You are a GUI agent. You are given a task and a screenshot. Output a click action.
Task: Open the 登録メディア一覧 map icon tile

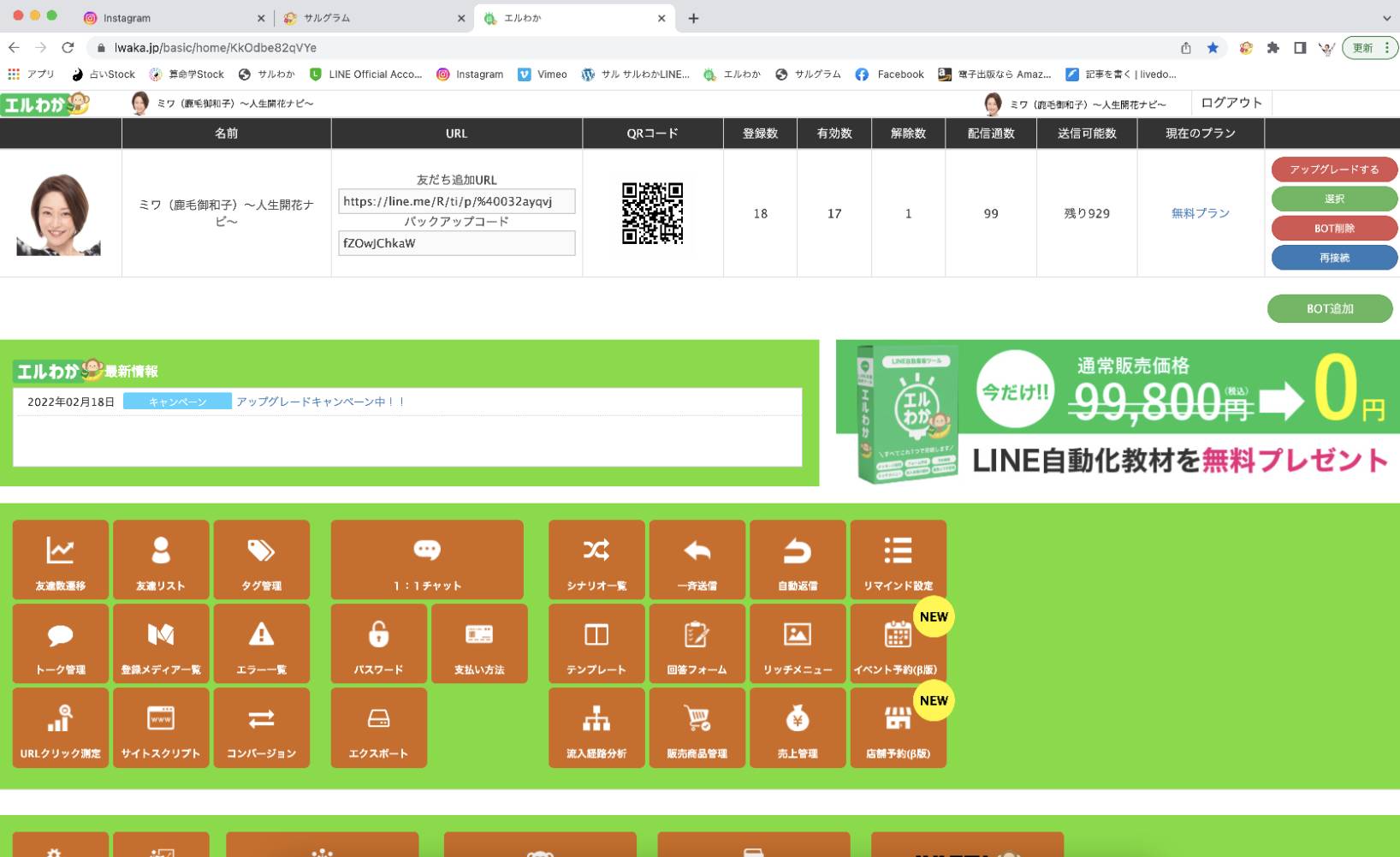[161, 643]
